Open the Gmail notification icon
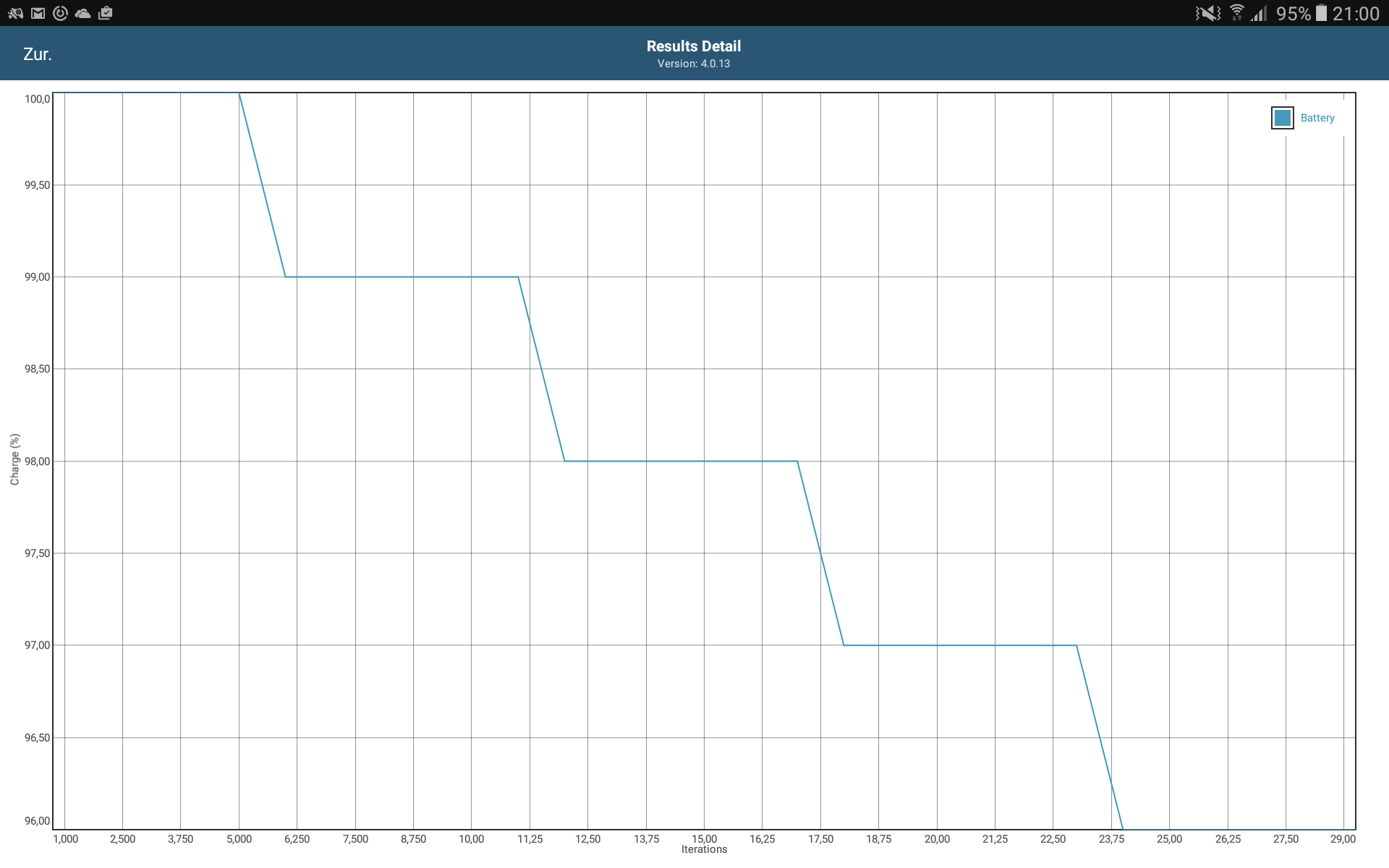 [38, 13]
